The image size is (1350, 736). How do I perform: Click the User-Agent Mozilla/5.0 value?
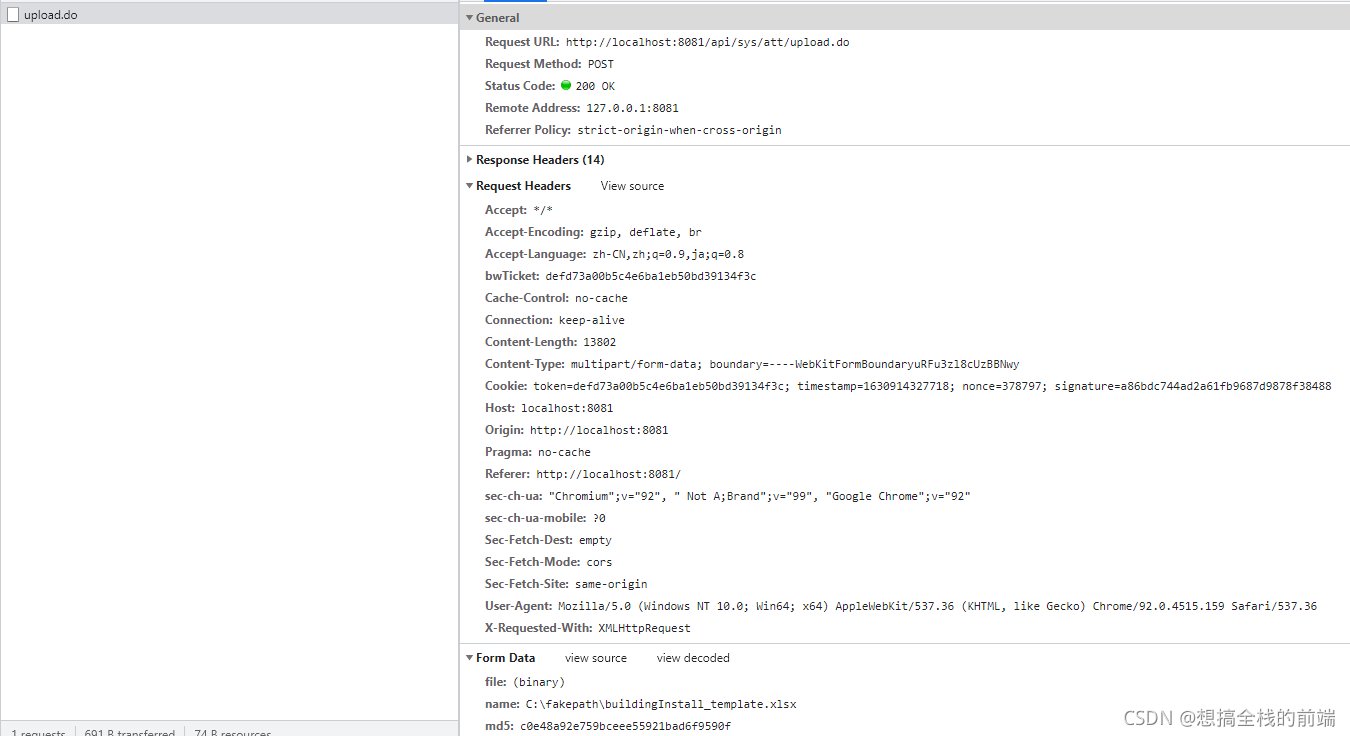coord(937,606)
